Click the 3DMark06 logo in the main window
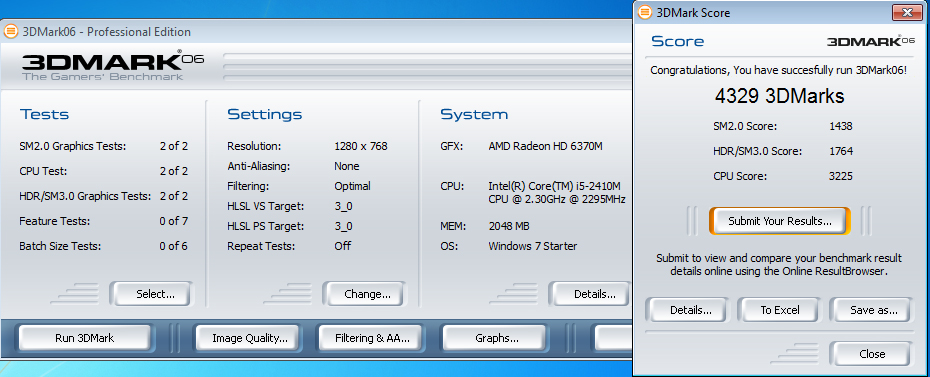 click(113, 66)
